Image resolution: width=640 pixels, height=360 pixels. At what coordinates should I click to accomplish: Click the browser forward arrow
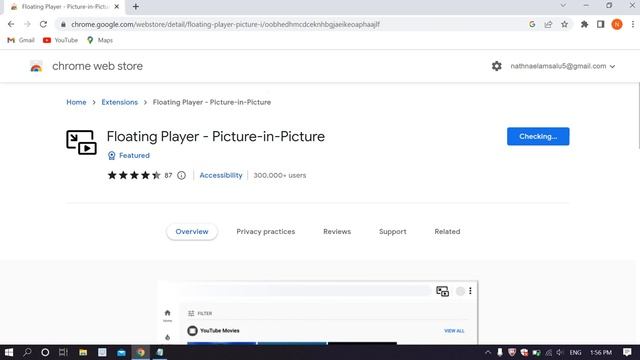tap(27, 24)
